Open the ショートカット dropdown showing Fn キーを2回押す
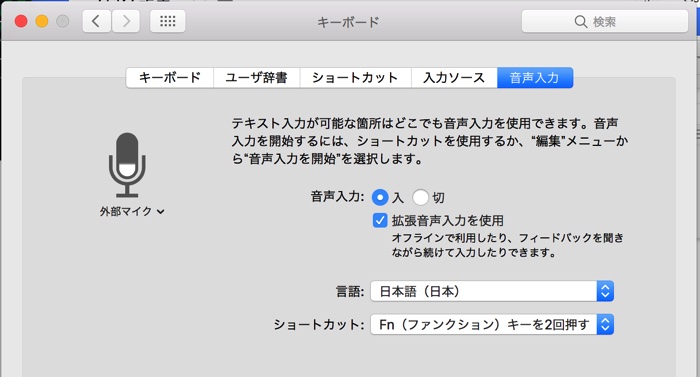Viewport: 700px width, 377px height. [492, 324]
